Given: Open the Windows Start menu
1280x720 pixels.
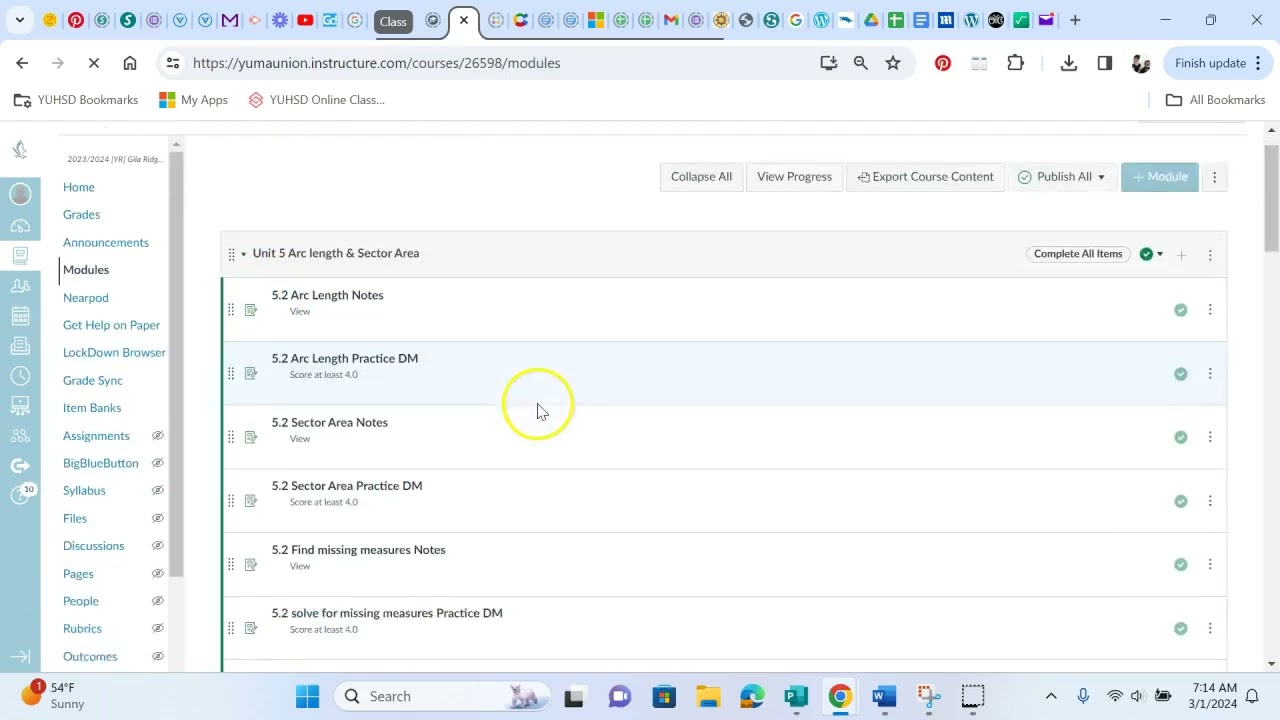Looking at the screenshot, I should [x=307, y=696].
